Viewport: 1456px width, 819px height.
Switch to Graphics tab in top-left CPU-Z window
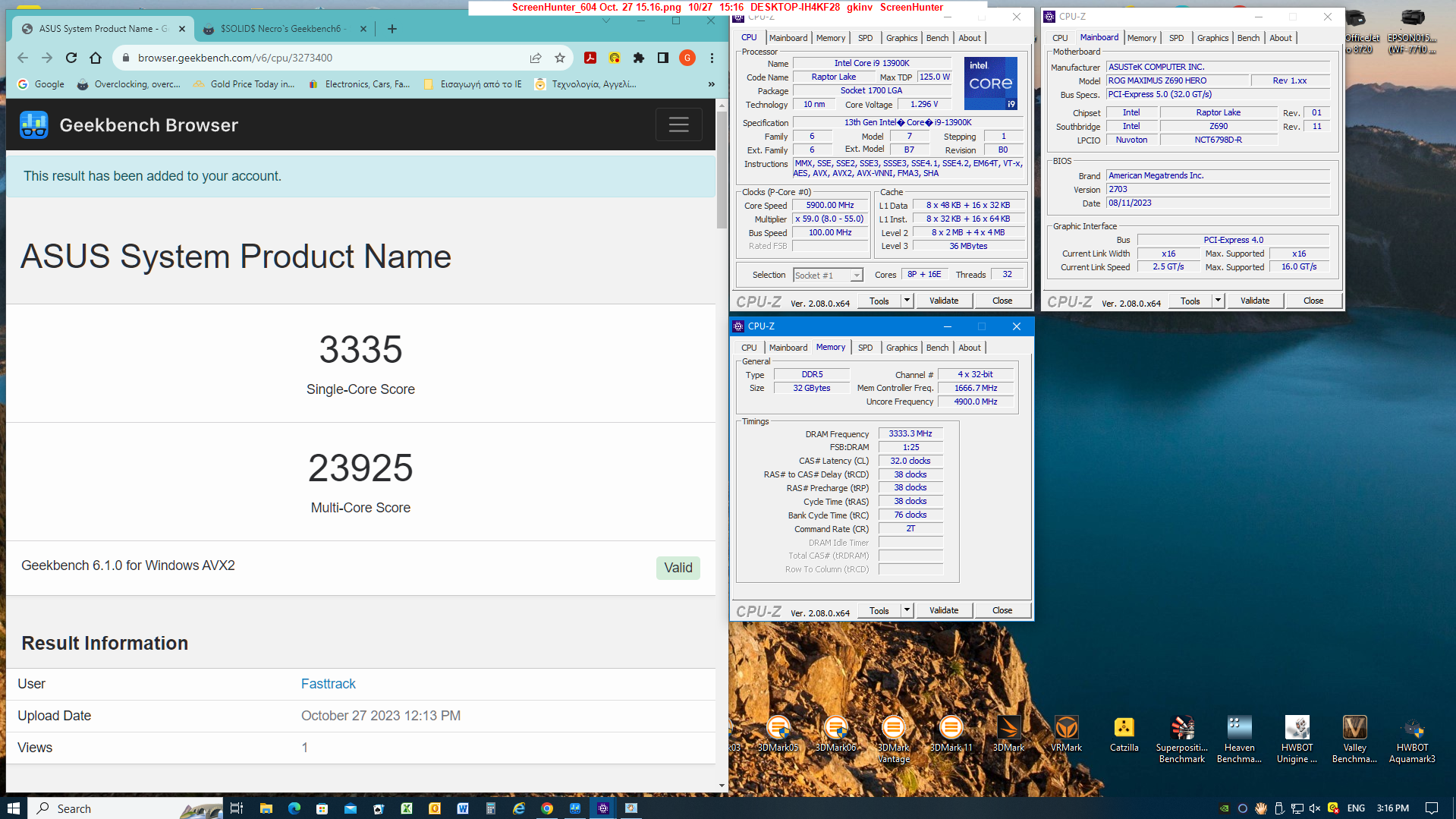[x=901, y=38]
